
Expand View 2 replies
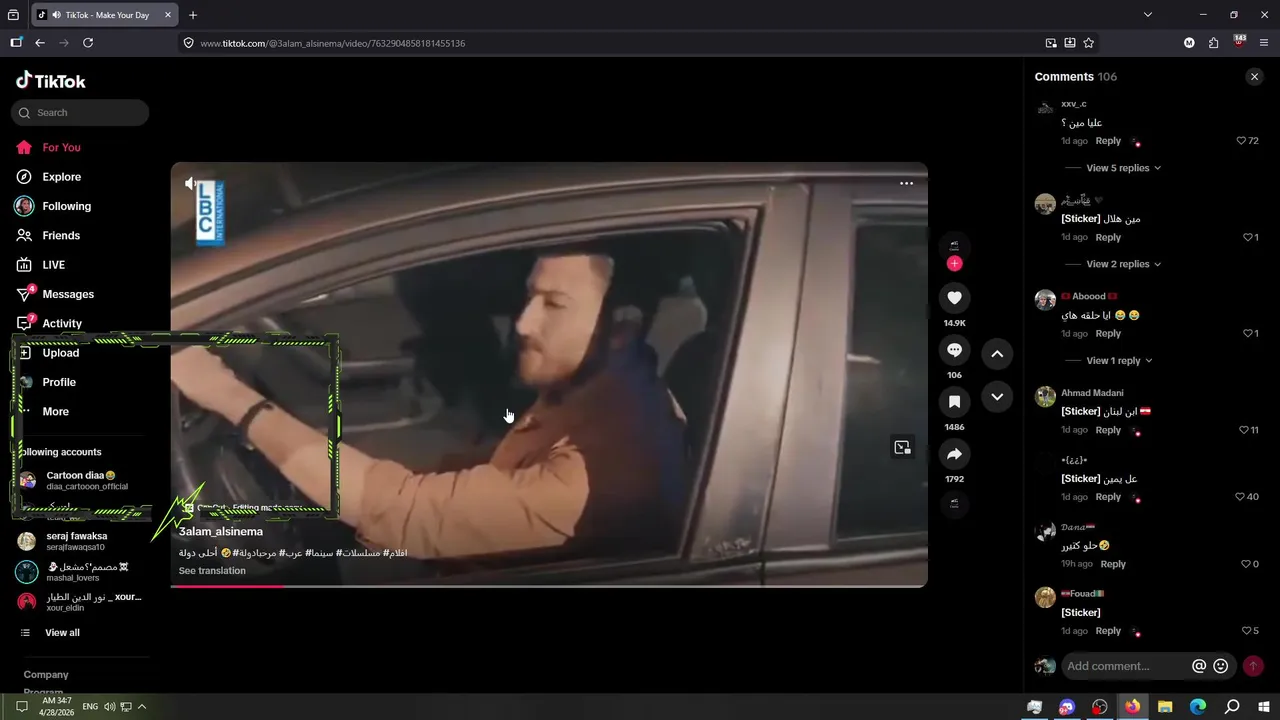pos(1124,264)
